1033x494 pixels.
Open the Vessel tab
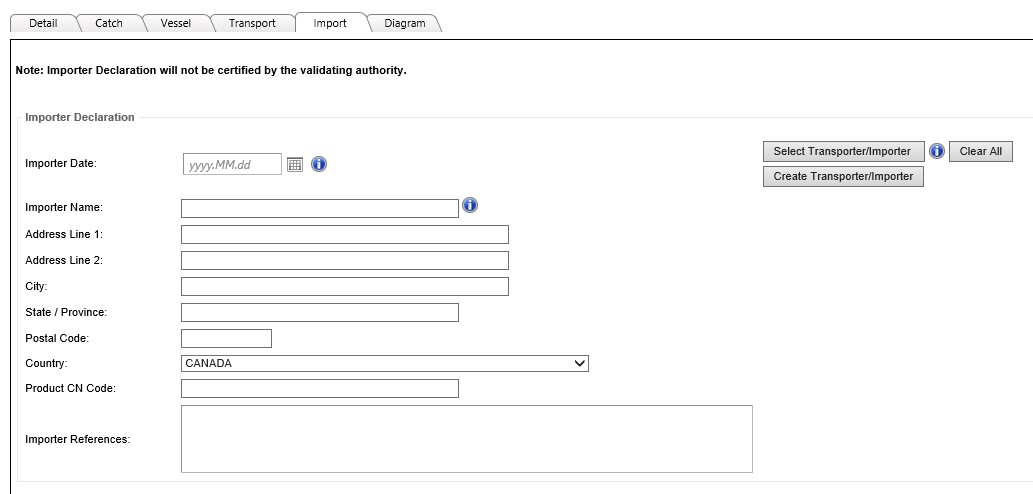click(176, 23)
